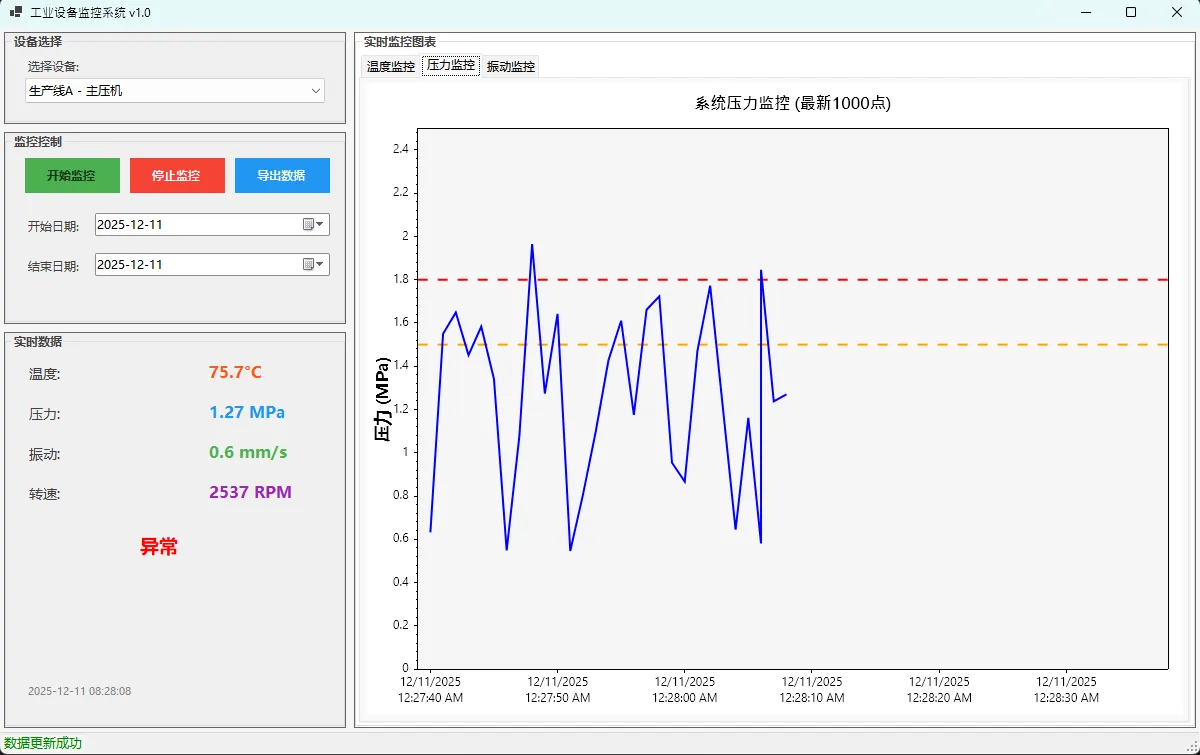Click the blue 导出数据 button
The height and width of the screenshot is (755, 1200).
click(x=282, y=176)
